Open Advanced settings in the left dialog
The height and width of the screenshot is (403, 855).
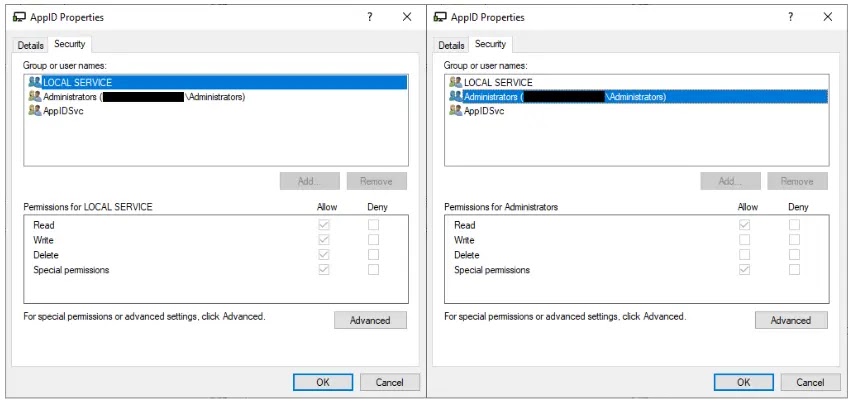point(370,320)
